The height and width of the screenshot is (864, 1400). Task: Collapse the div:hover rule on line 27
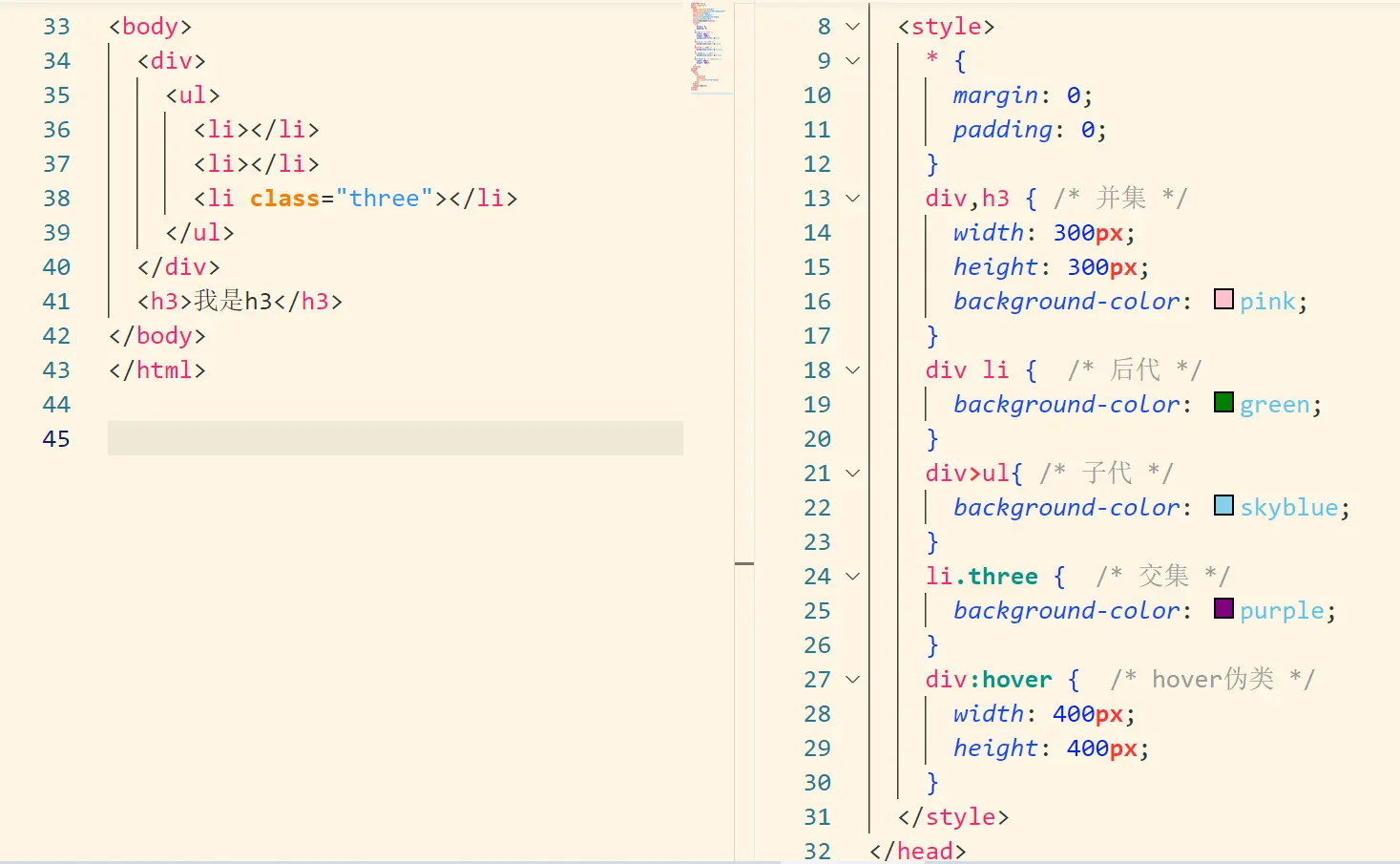(x=853, y=680)
